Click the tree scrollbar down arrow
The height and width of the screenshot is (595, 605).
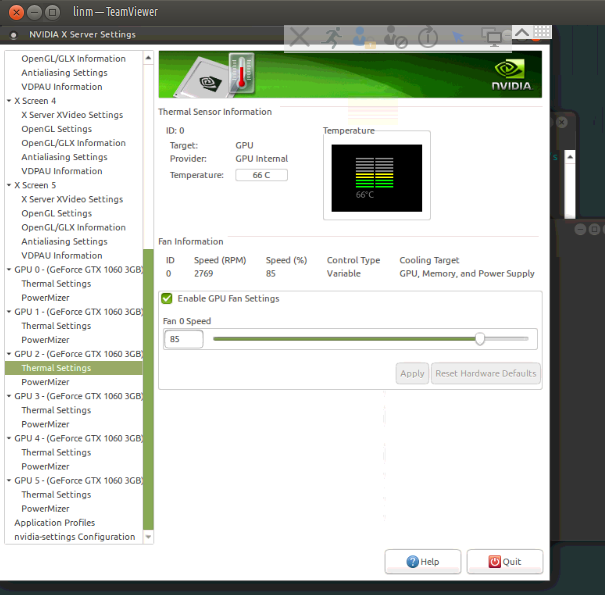pos(148,536)
